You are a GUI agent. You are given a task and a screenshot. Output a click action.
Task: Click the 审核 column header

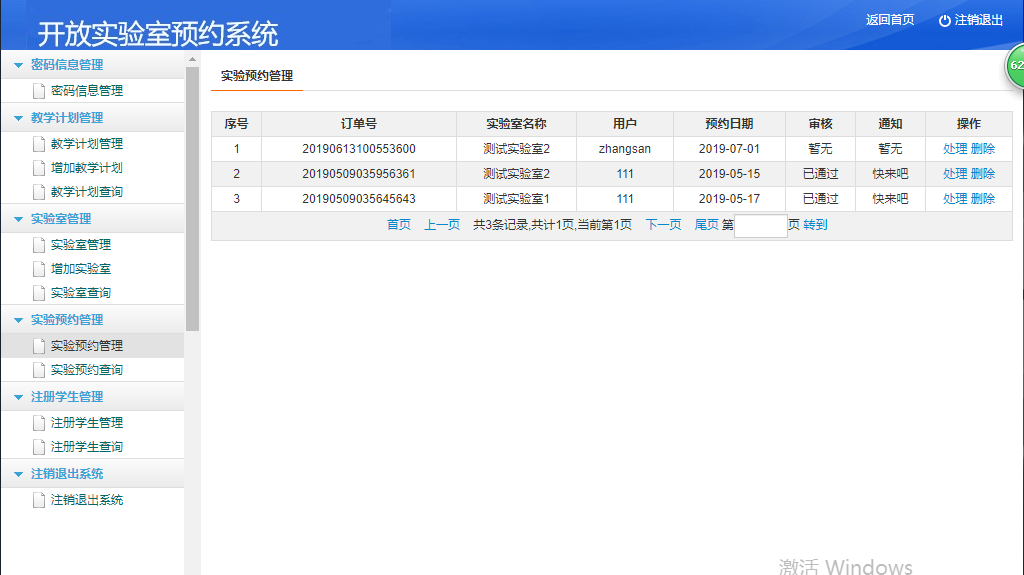820,123
